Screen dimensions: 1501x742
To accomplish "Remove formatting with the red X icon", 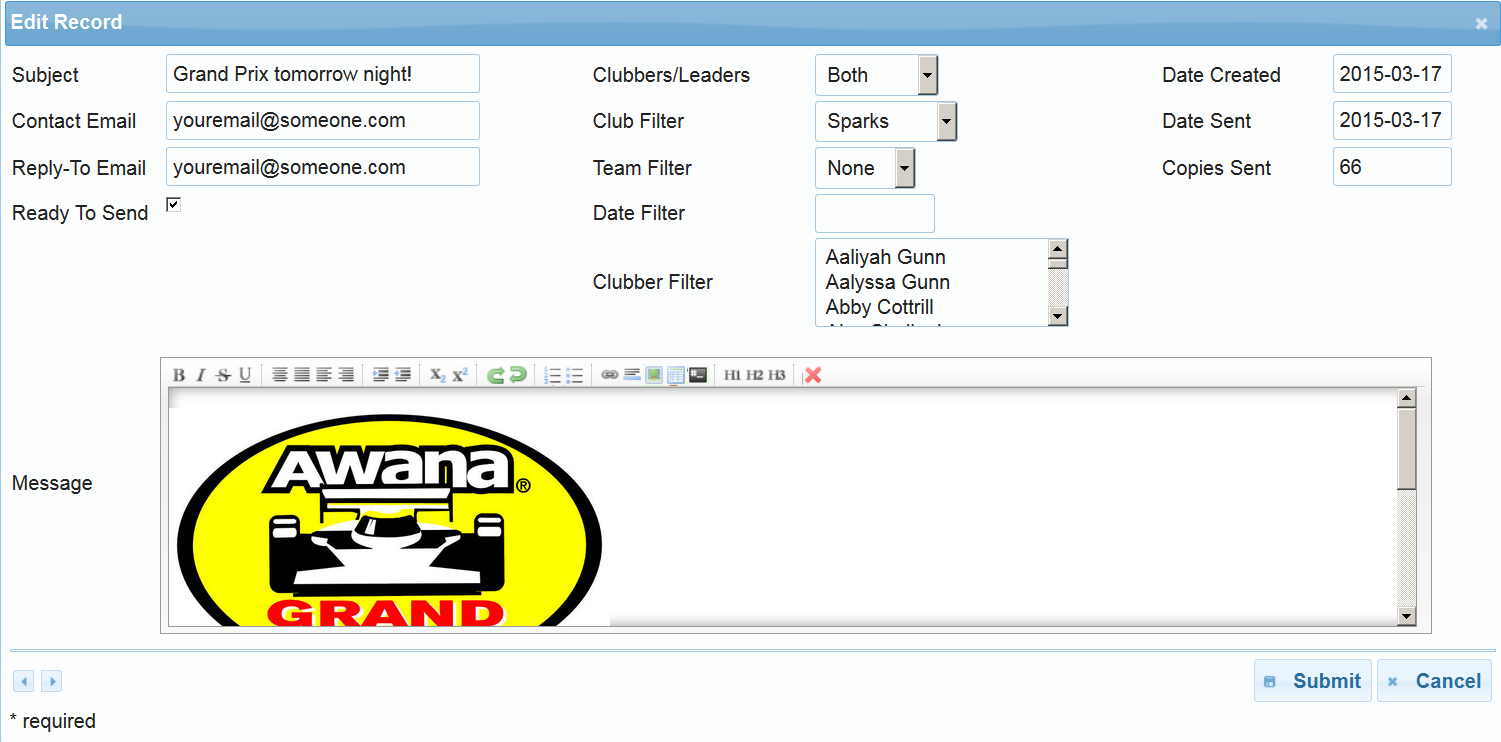I will pyautogui.click(x=813, y=375).
